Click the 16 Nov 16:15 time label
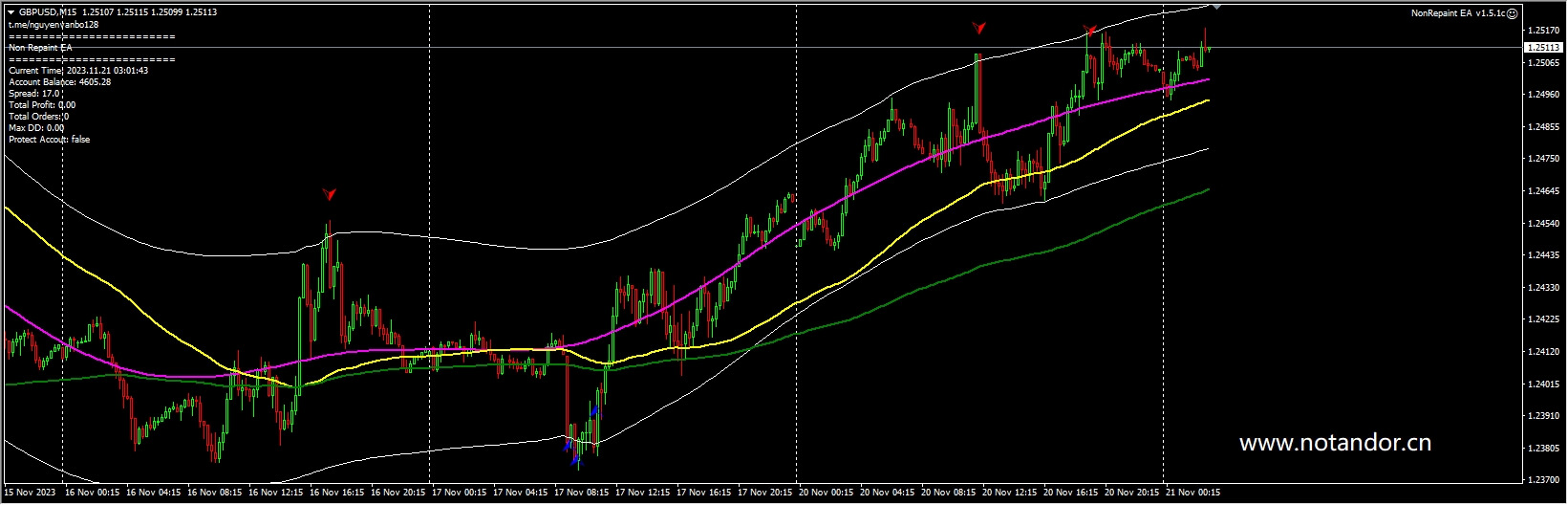The image size is (1568, 505). [337, 493]
